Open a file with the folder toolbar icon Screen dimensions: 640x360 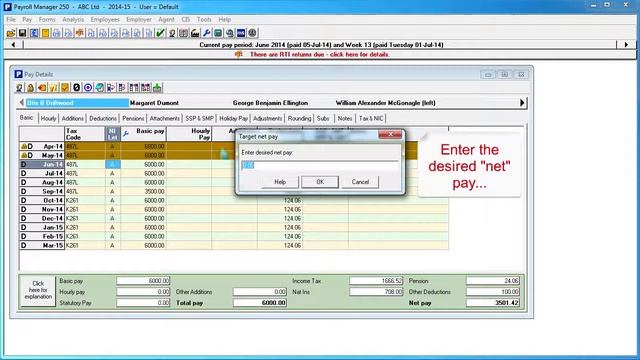pos(11,33)
